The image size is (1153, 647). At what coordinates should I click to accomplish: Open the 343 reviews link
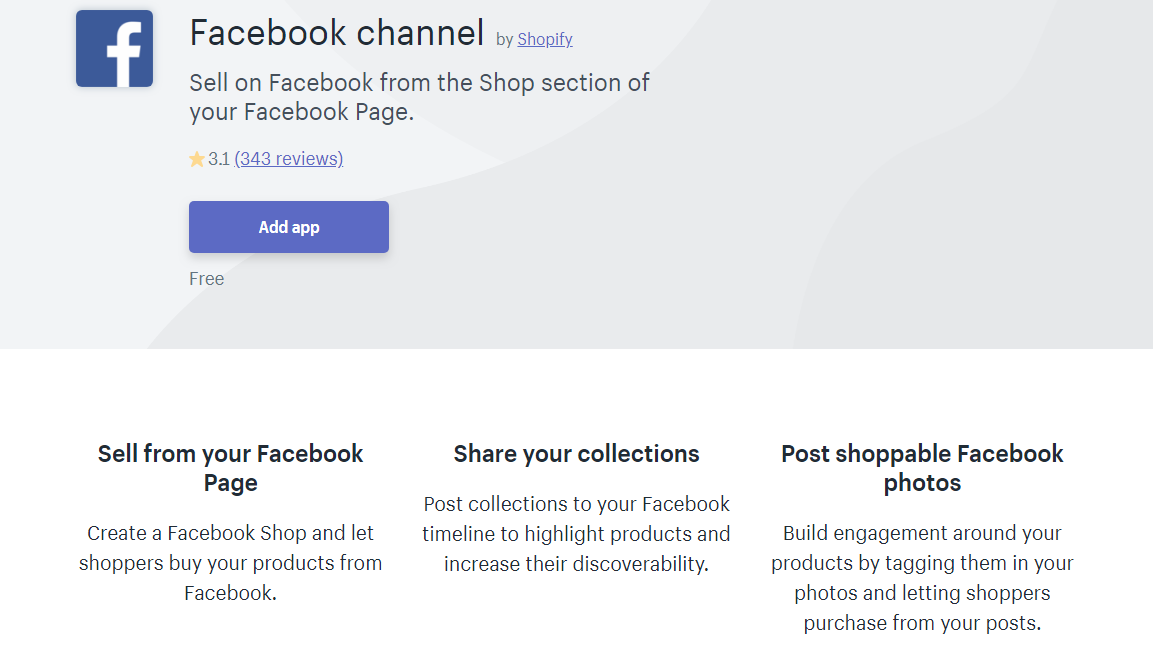(289, 159)
